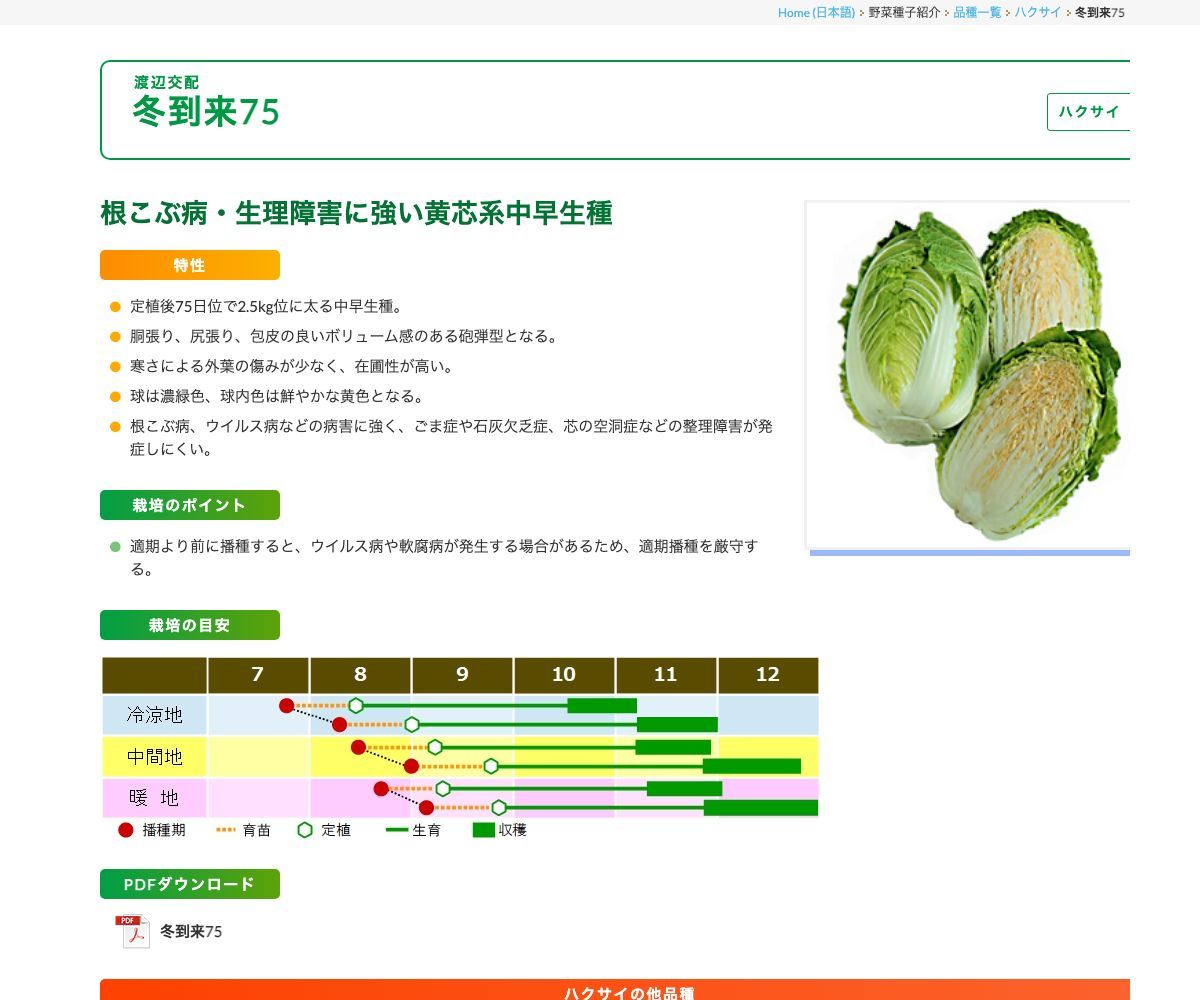Expand the 栽培のポイント header bar

189,505
